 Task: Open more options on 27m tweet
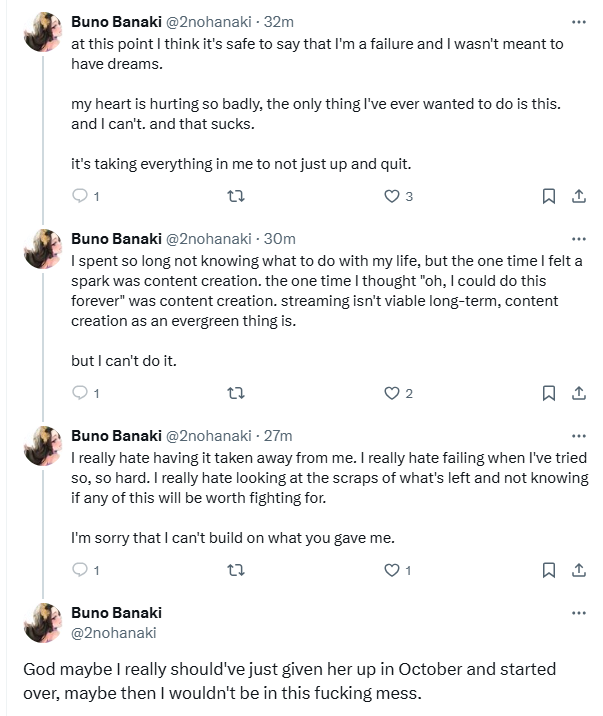578,436
